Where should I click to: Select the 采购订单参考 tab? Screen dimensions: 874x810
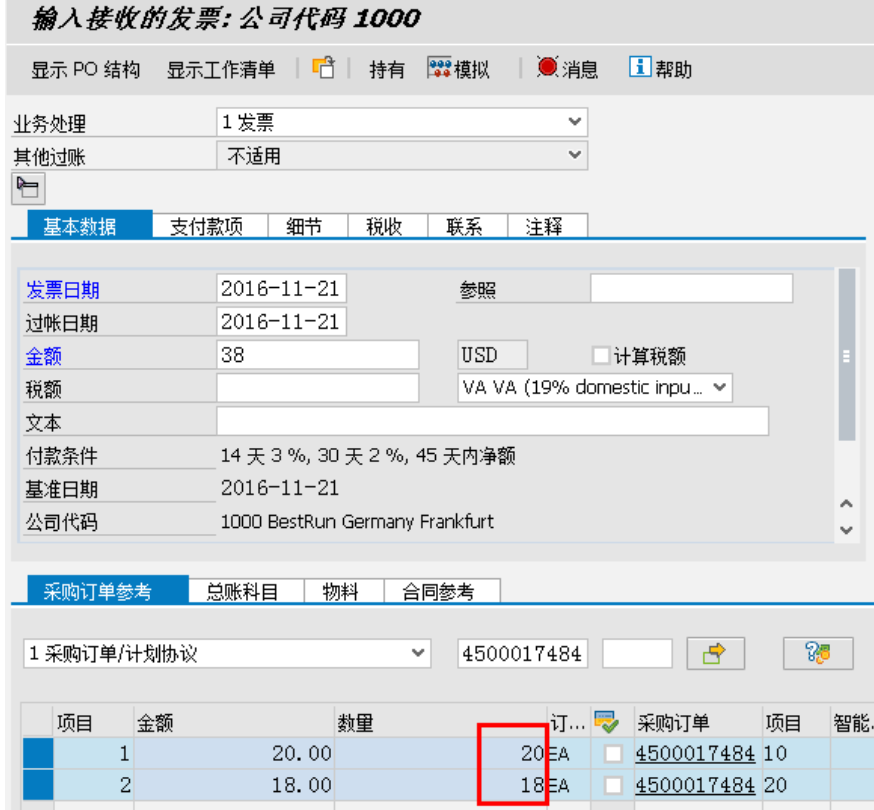point(108,590)
